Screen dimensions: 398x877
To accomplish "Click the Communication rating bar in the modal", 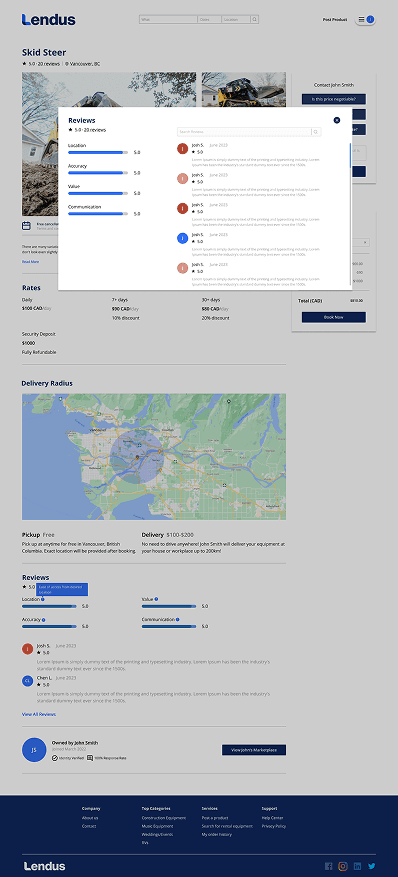I will (x=98, y=214).
